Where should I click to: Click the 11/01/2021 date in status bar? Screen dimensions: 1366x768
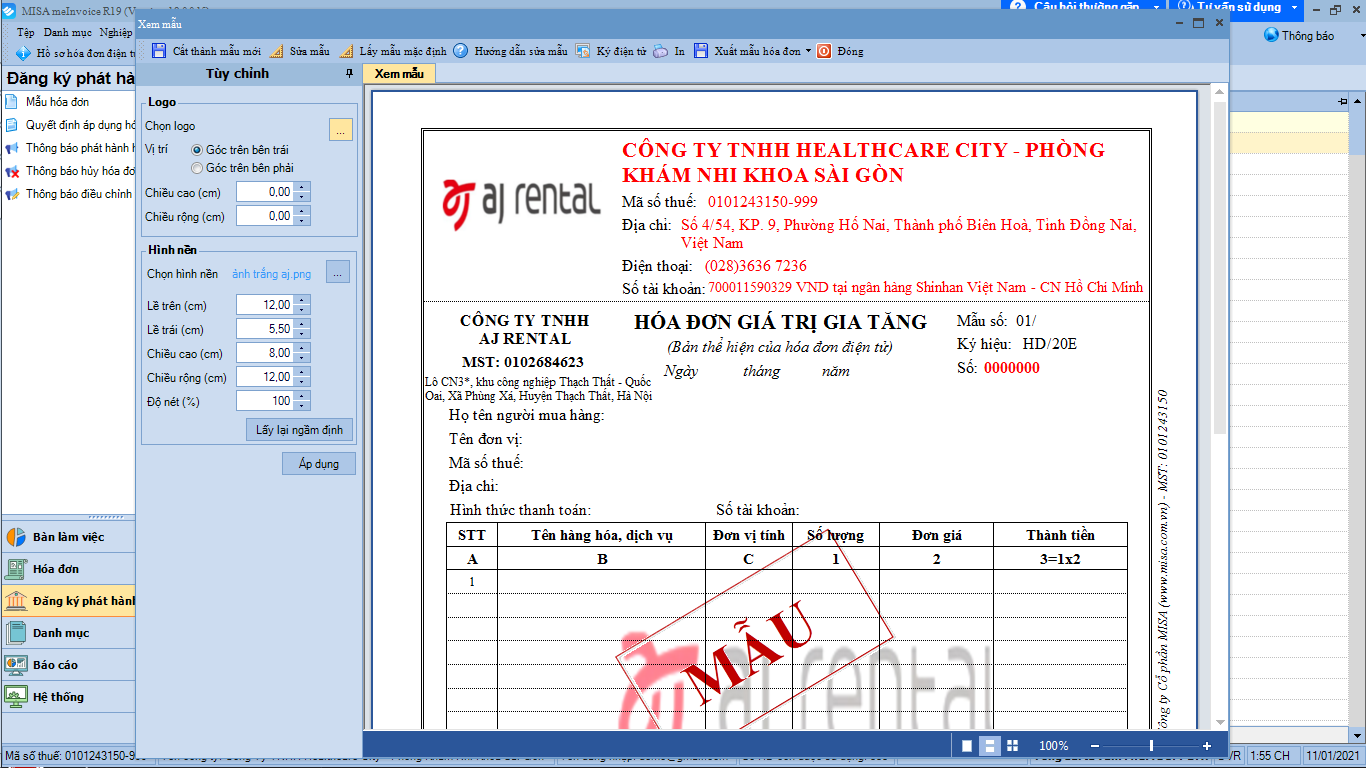tap(1333, 756)
